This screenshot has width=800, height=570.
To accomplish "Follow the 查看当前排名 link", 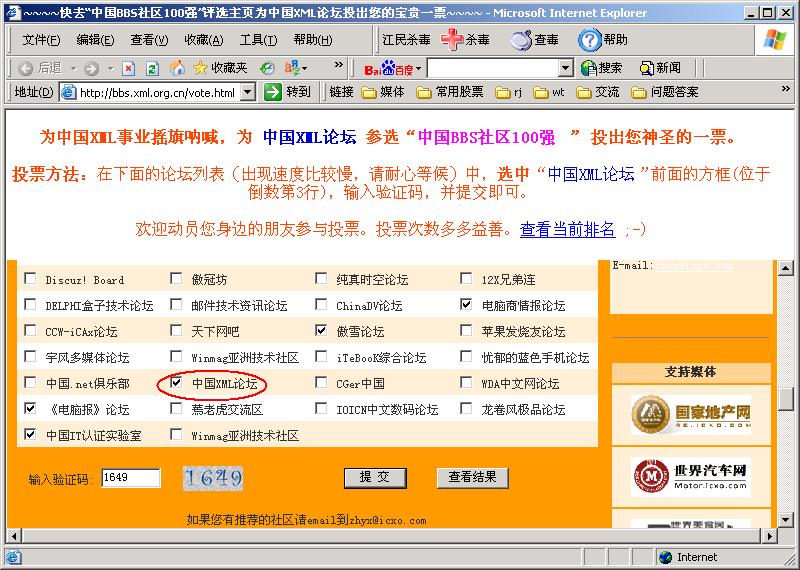I will (x=567, y=229).
